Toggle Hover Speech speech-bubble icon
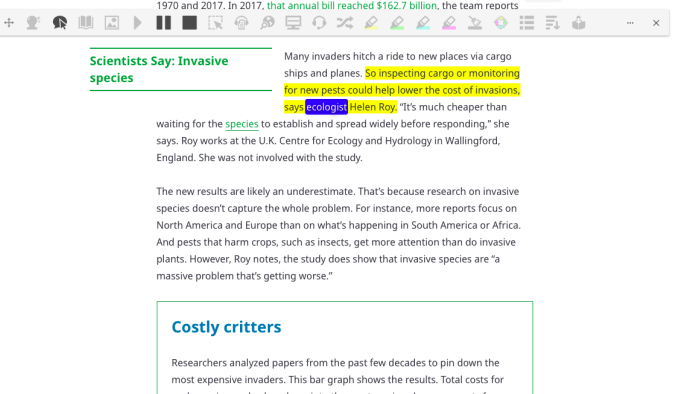Viewport: 700px width, 394px height. (x=60, y=23)
